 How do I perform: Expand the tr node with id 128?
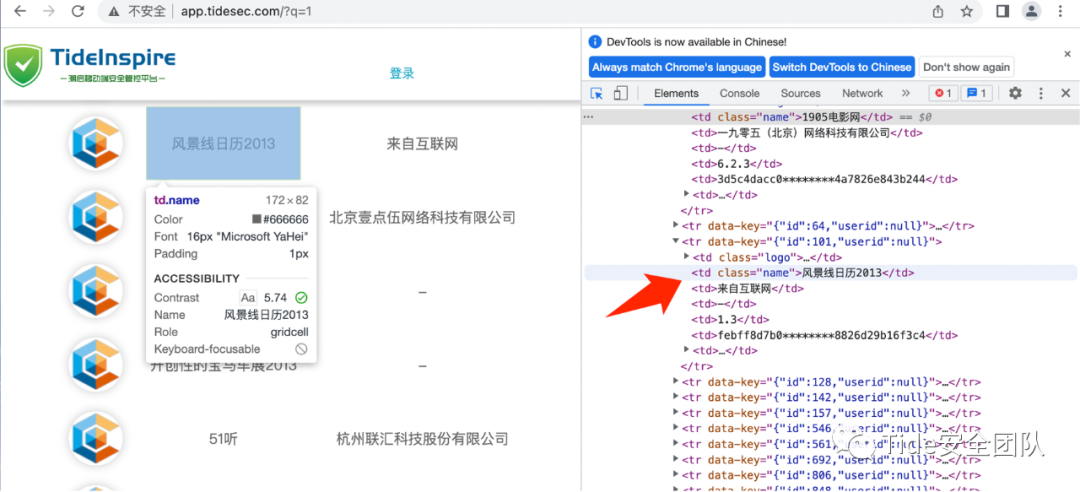[x=676, y=381]
